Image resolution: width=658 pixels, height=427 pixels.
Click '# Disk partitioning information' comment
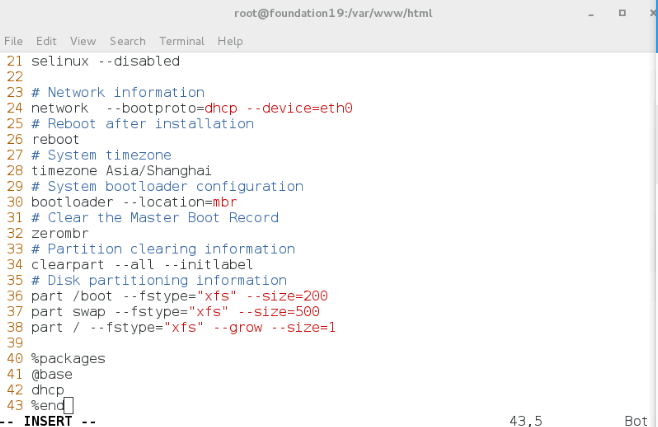click(x=159, y=280)
